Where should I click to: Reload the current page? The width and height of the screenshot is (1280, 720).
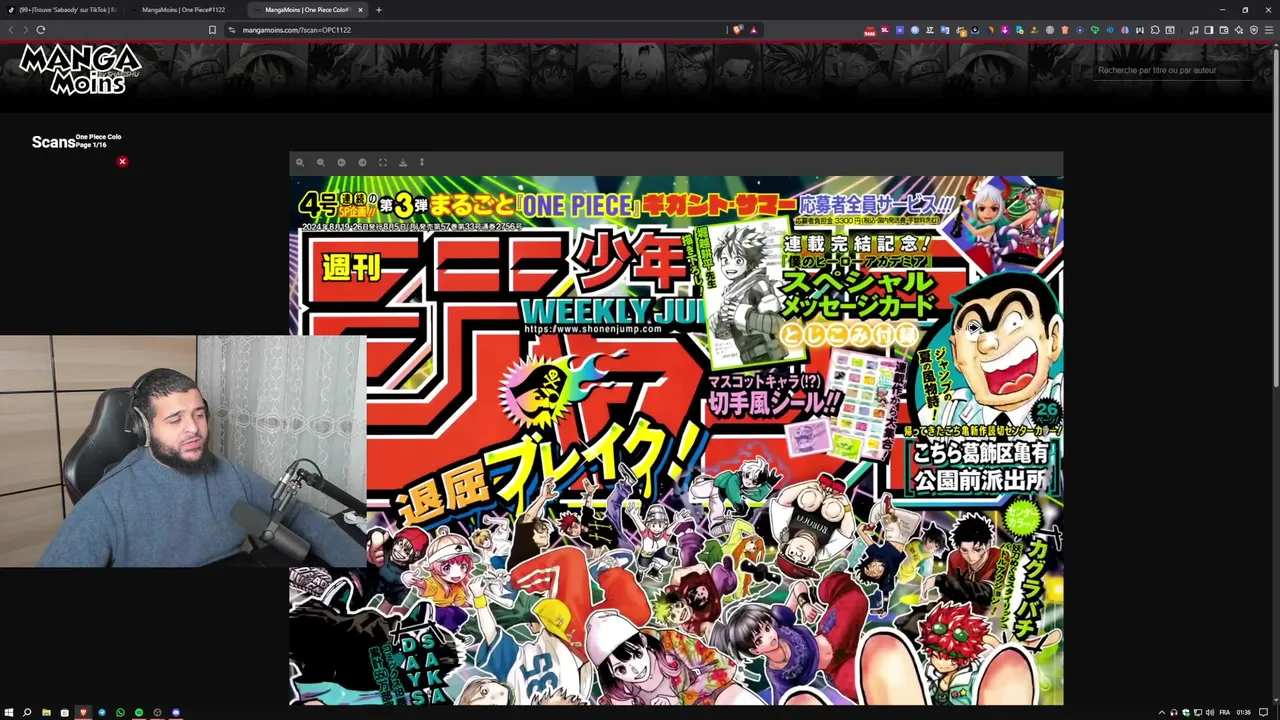[x=41, y=30]
